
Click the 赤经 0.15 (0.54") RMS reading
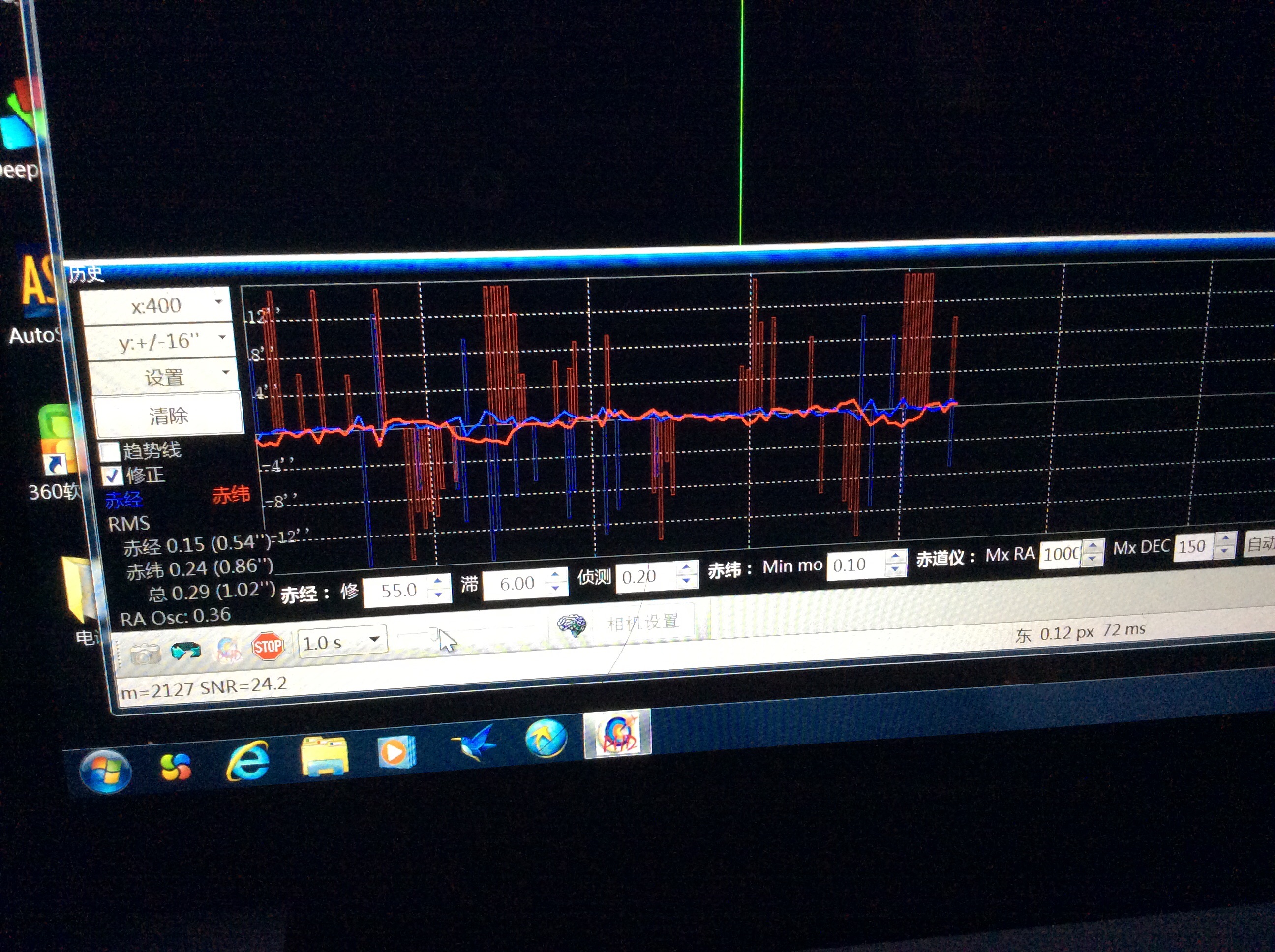click(x=197, y=544)
